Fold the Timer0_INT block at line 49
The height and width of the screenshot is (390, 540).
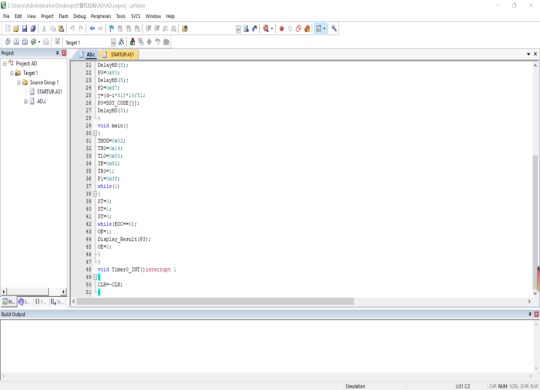[x=95, y=277]
